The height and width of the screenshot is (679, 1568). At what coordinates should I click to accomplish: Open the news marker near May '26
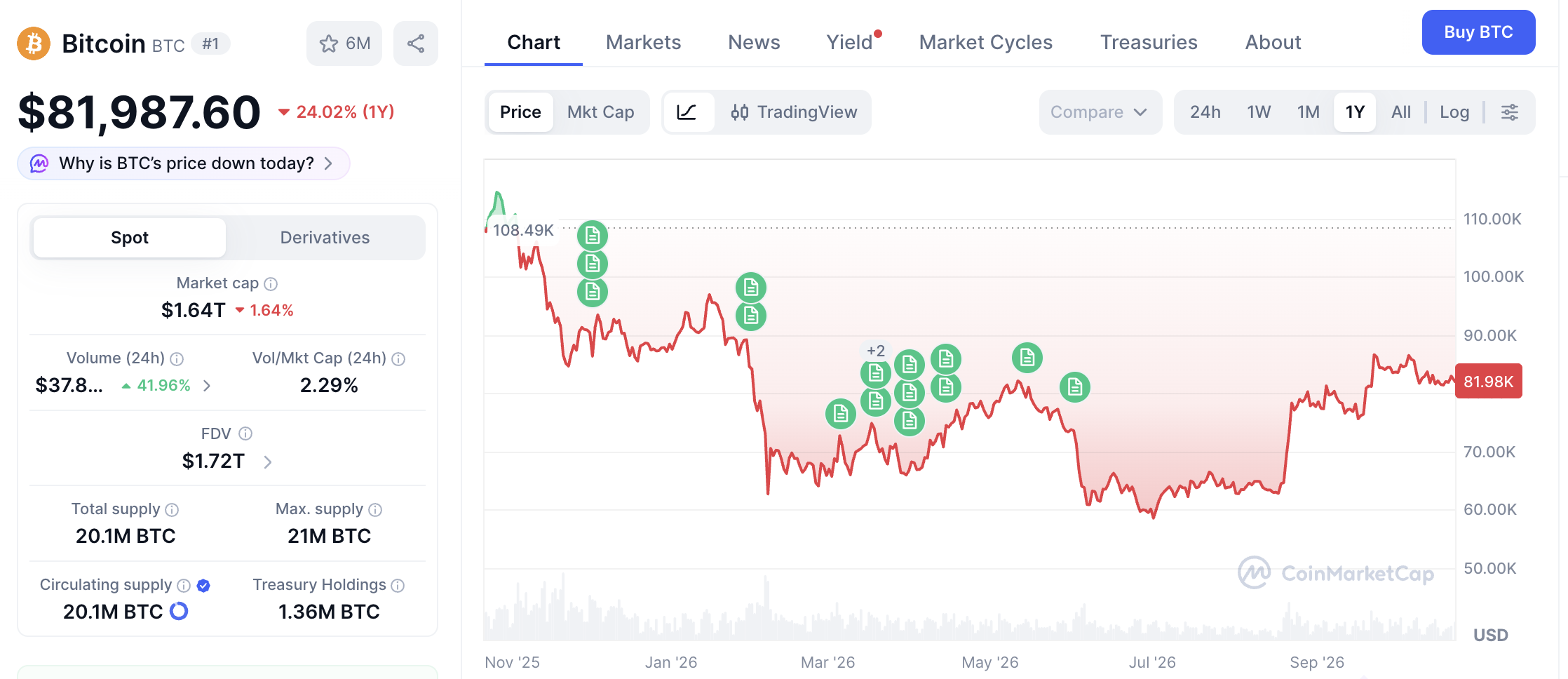tap(1027, 358)
